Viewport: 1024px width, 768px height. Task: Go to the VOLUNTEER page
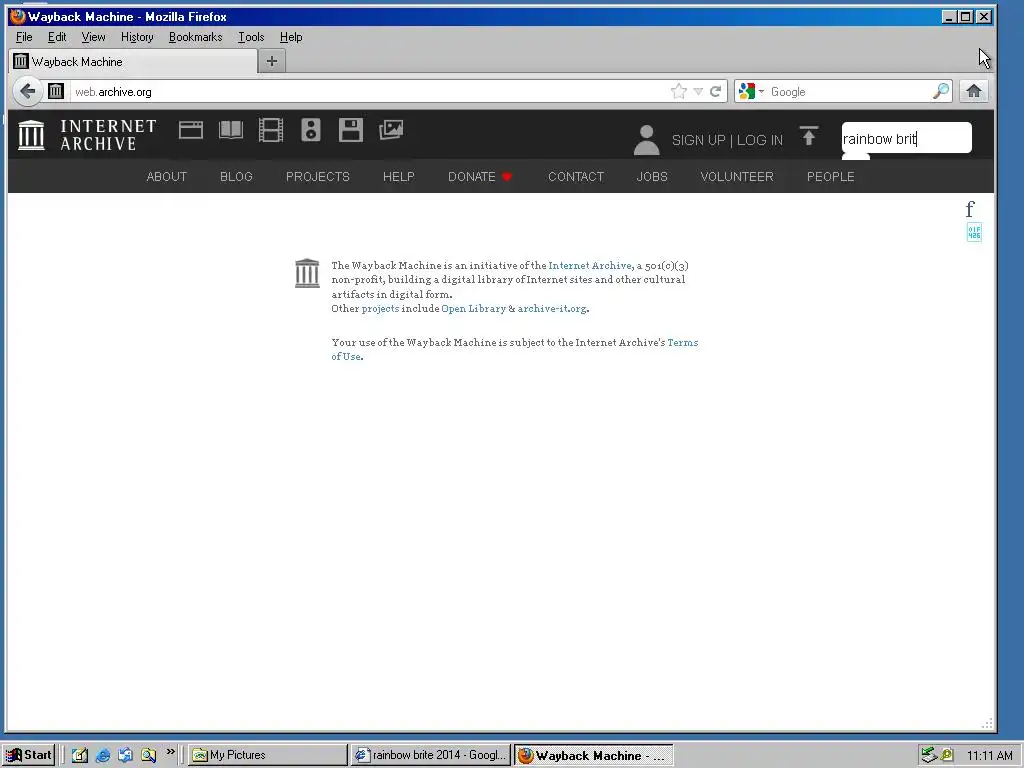click(737, 176)
